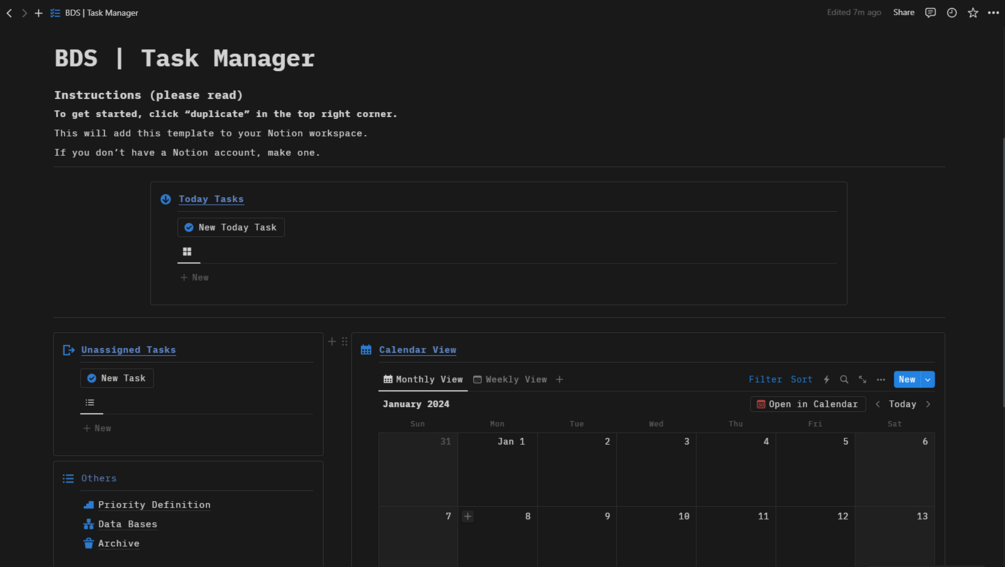This screenshot has width=1005, height=567.
Task: Open the Sort menu
Action: click(801, 379)
